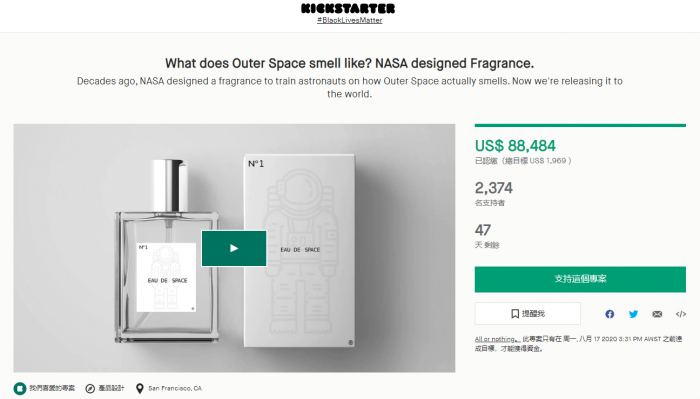This screenshot has height=399, width=700.
Task: Click the US$ 88,484 pledged amount
Action: pos(515,146)
